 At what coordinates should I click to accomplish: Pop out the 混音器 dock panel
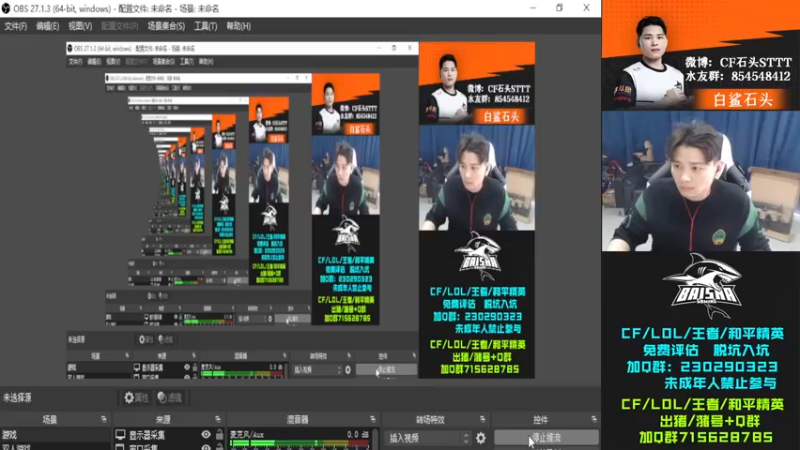(372, 419)
